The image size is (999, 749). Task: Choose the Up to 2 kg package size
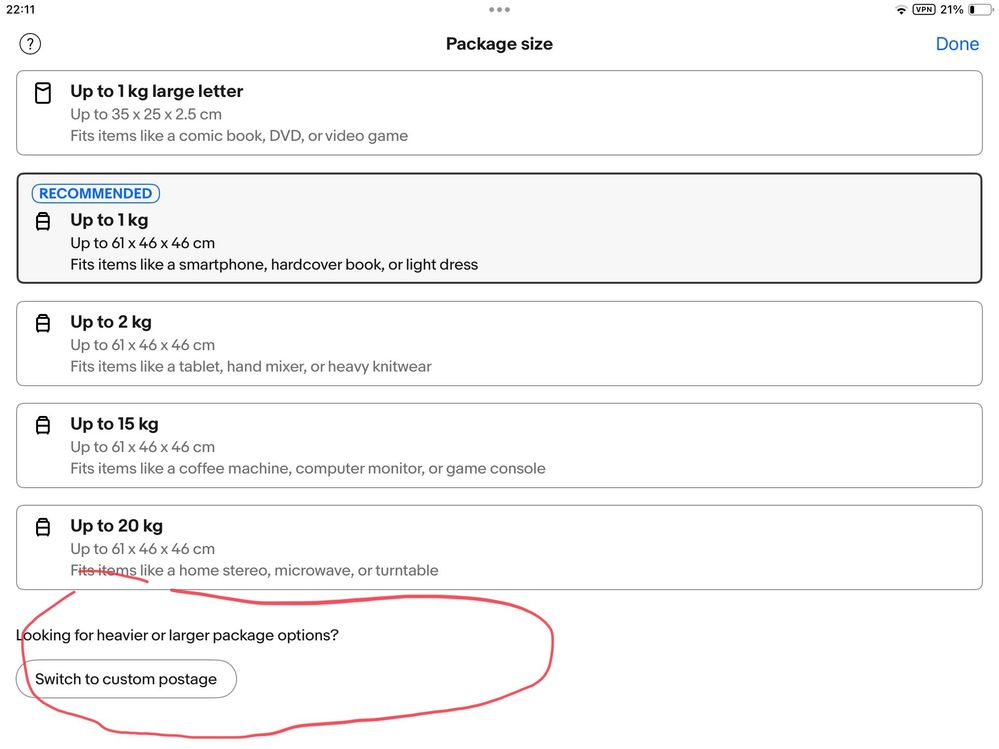(x=499, y=343)
